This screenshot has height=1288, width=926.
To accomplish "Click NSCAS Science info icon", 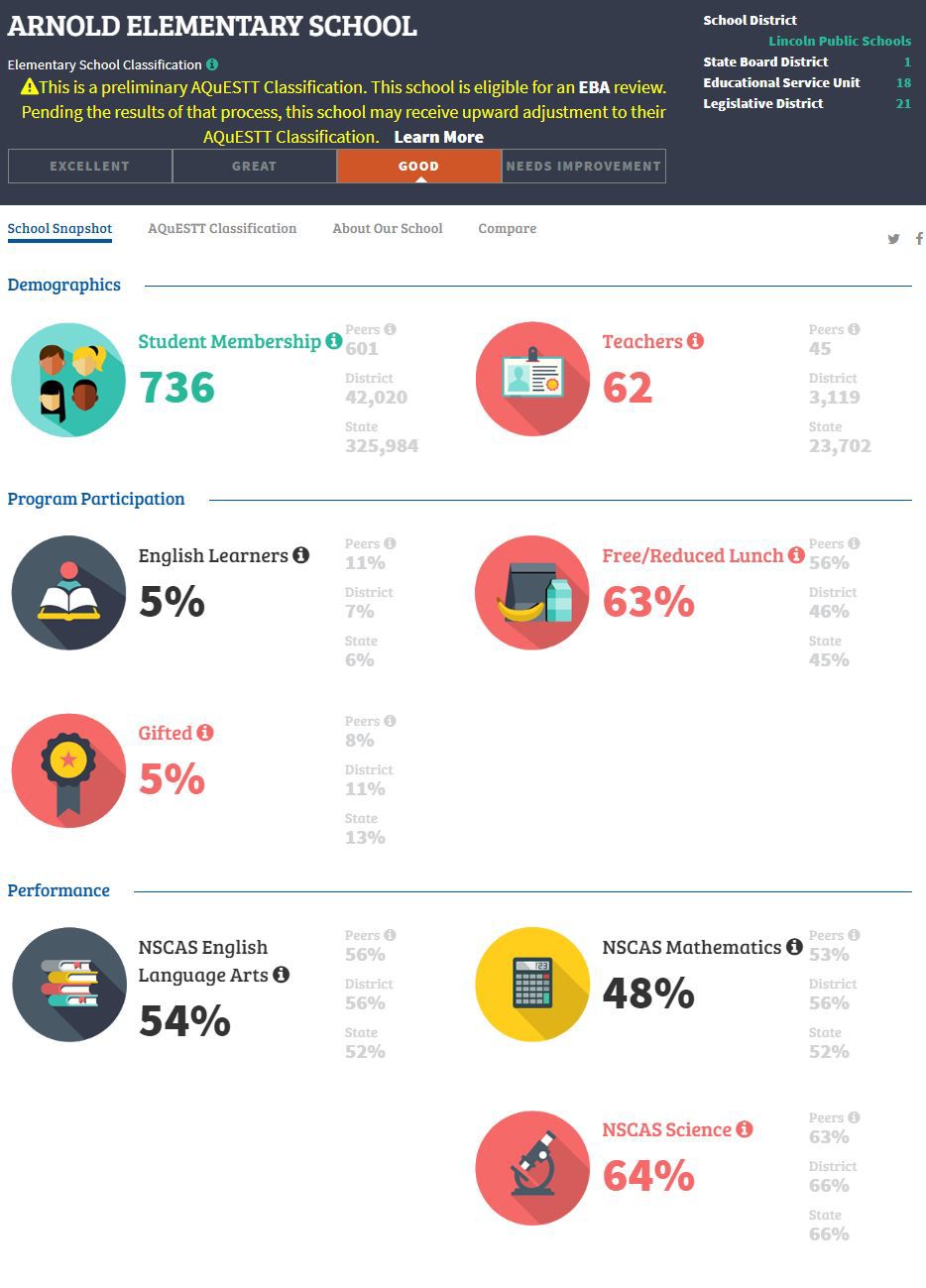I will [745, 1129].
